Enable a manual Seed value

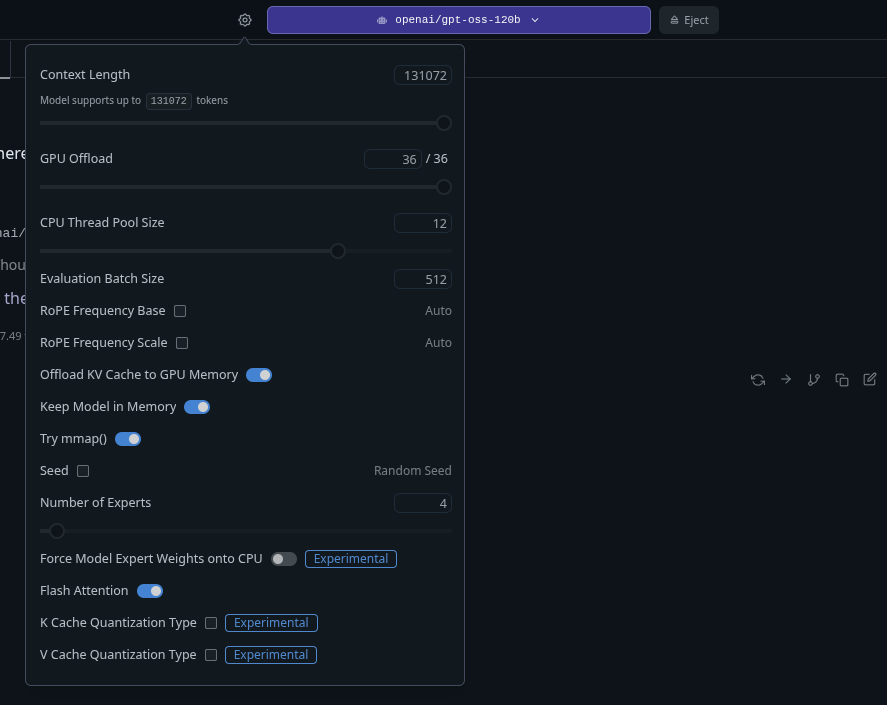tap(82, 470)
